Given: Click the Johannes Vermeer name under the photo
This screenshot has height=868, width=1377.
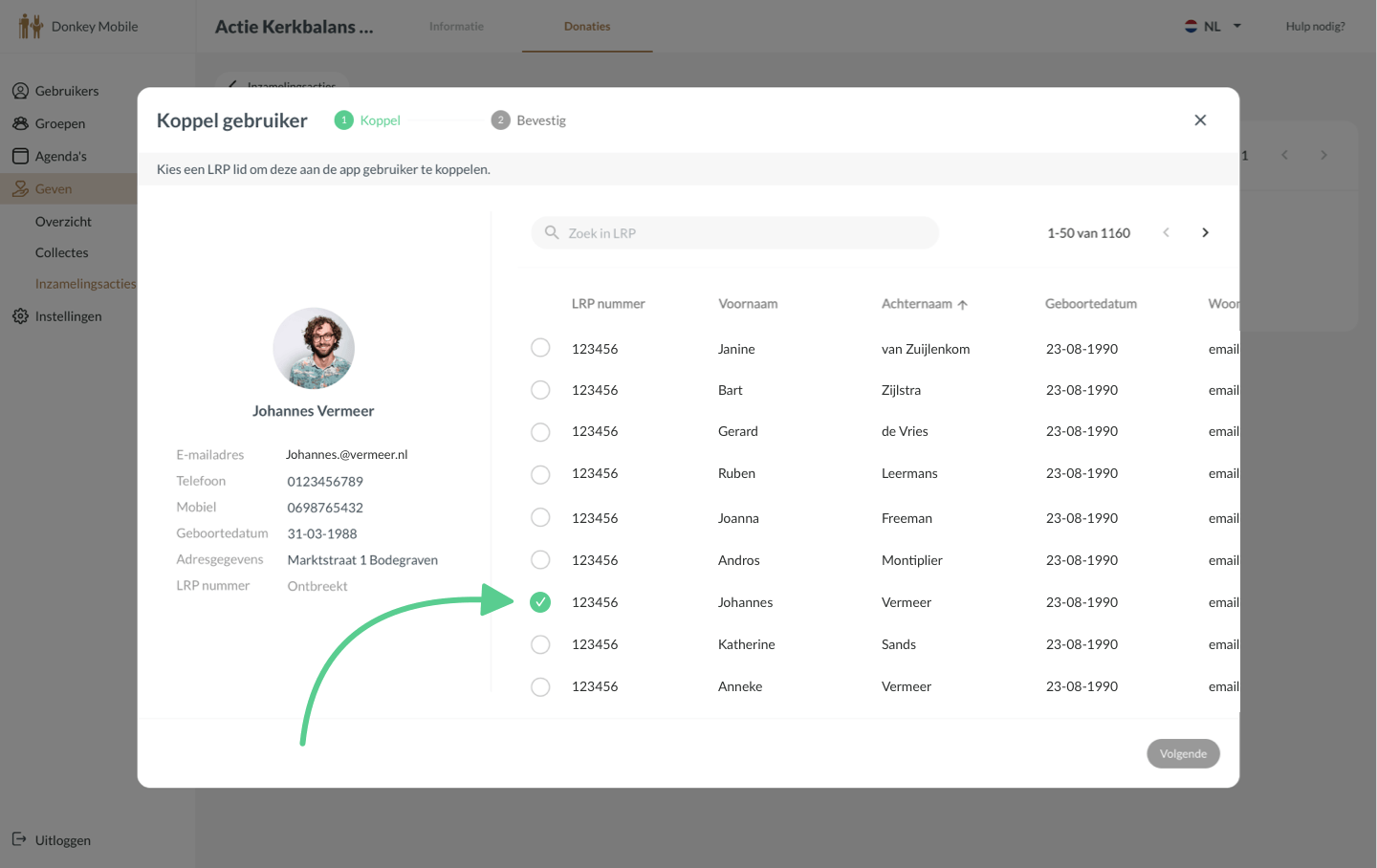Looking at the screenshot, I should 314,411.
